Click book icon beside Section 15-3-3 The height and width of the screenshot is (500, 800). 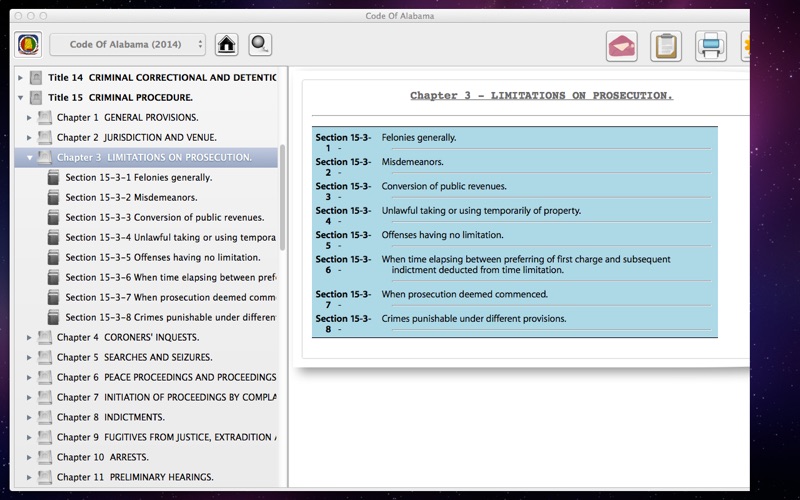(x=53, y=217)
